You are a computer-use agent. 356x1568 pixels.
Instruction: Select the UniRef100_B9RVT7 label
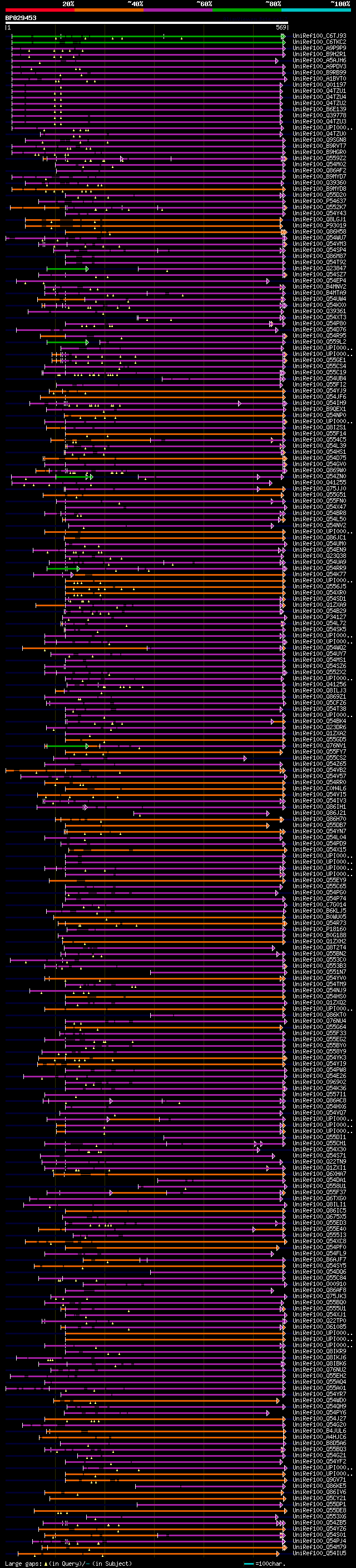[x=319, y=146]
